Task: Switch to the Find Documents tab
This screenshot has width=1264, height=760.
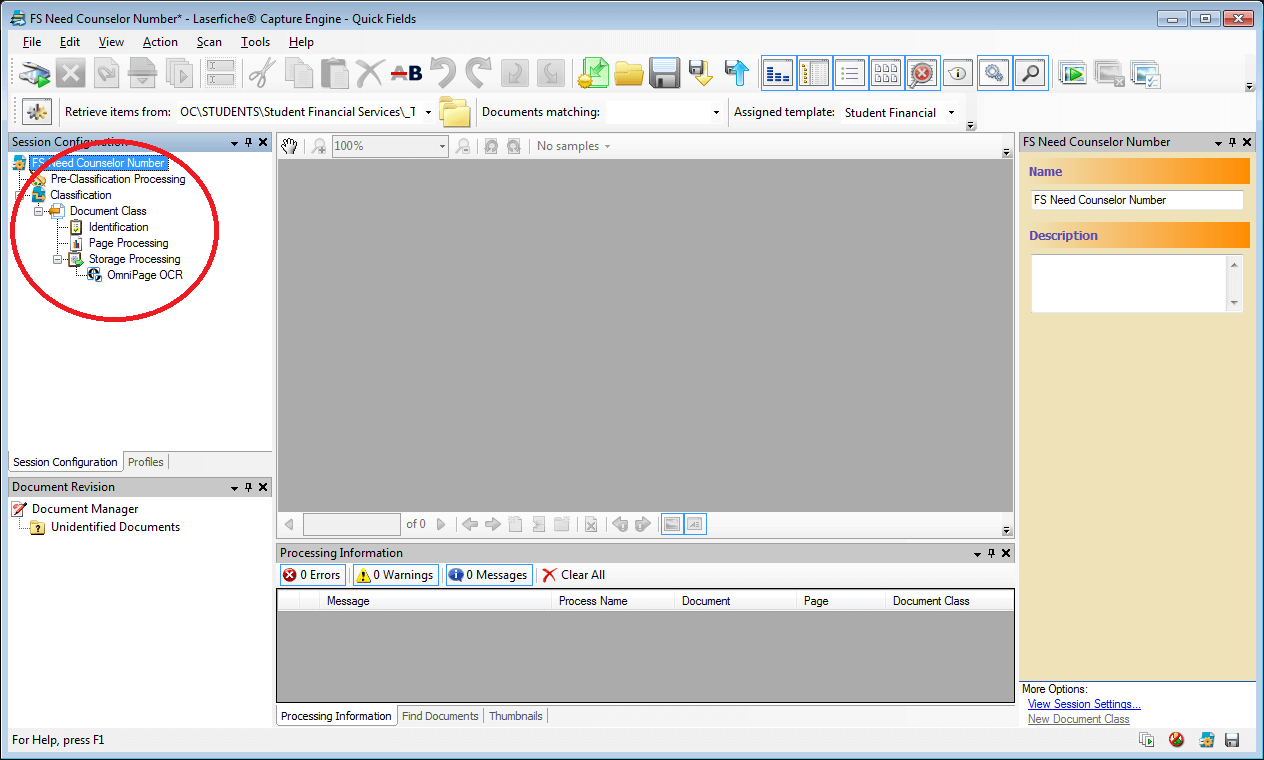Action: [x=440, y=716]
